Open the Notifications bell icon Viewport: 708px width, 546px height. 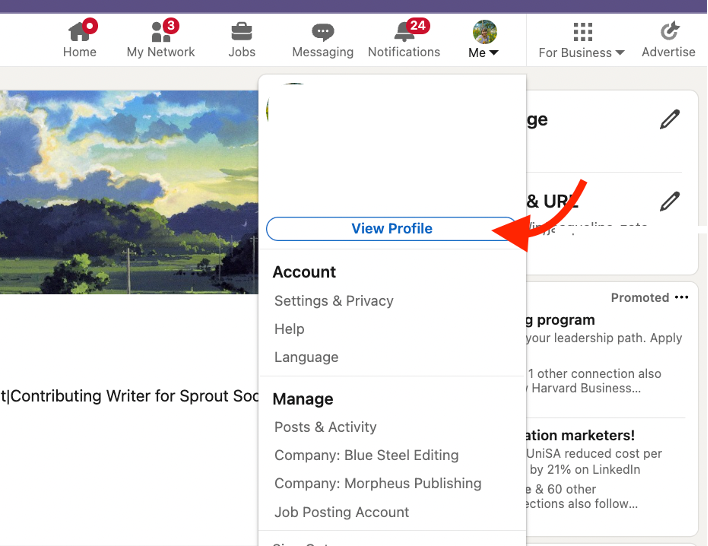(404, 32)
